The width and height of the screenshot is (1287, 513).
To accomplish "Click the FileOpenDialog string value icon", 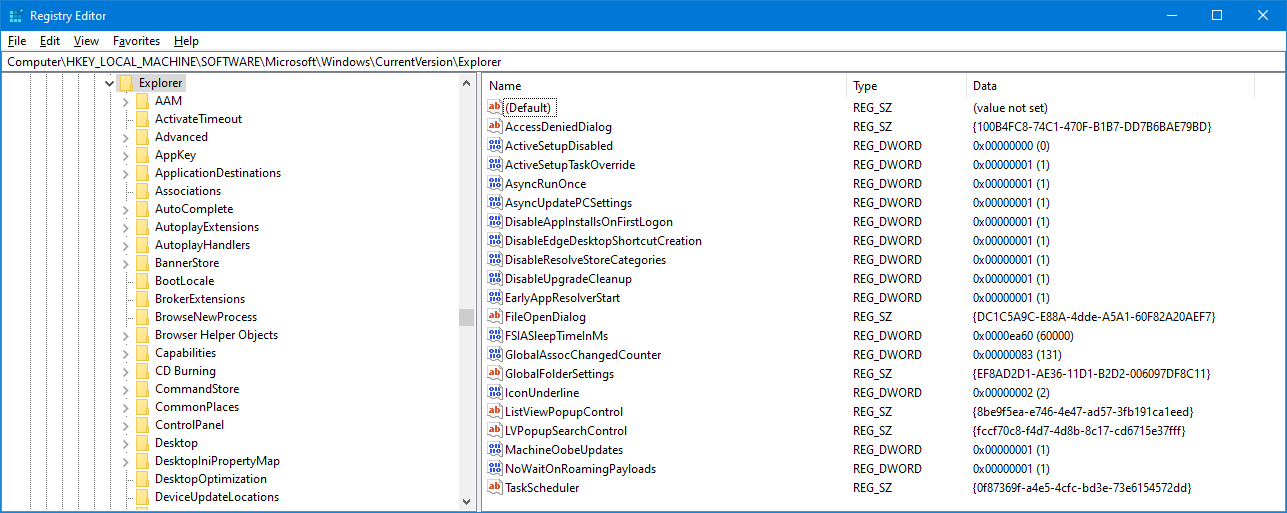I will click(495, 317).
